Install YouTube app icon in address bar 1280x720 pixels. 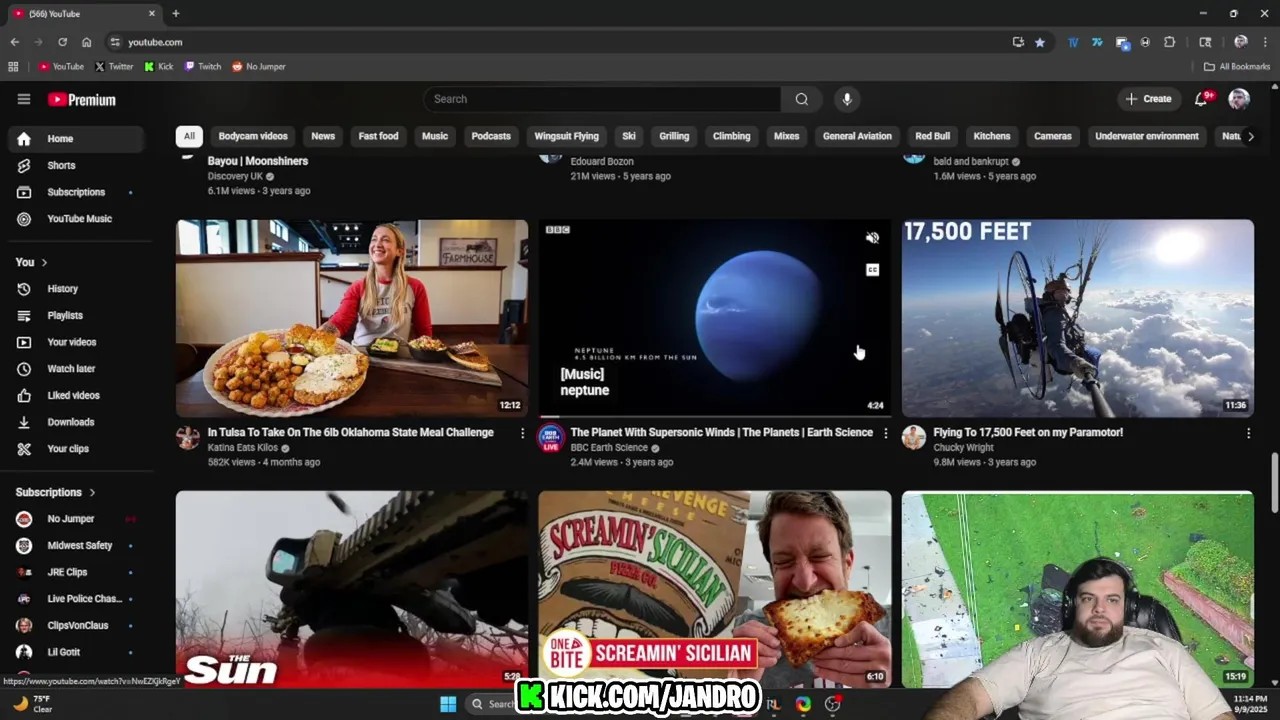[x=1018, y=42]
